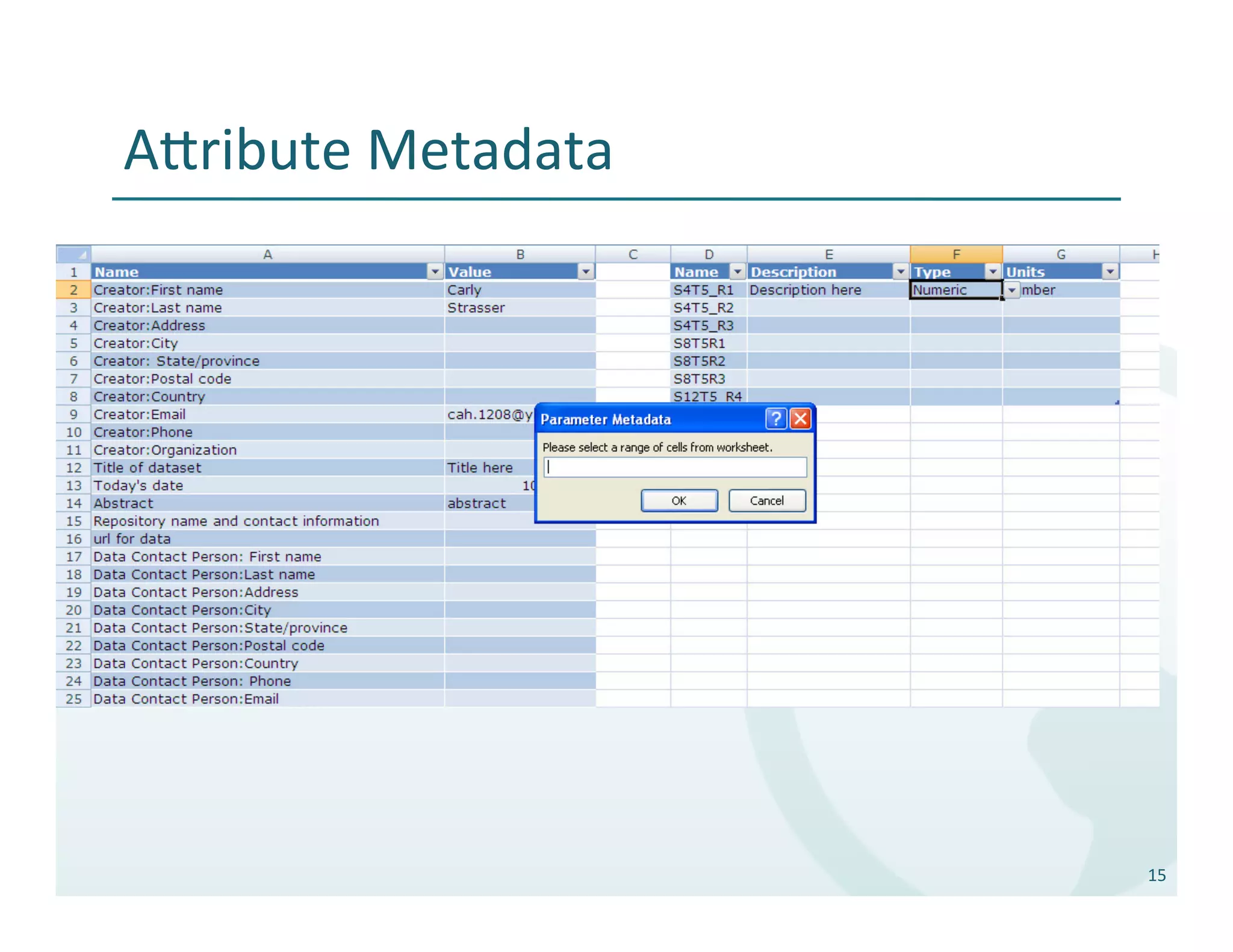The image size is (1233, 952).
Task: Select 'Creator:Email' cell
Action: 268,414
